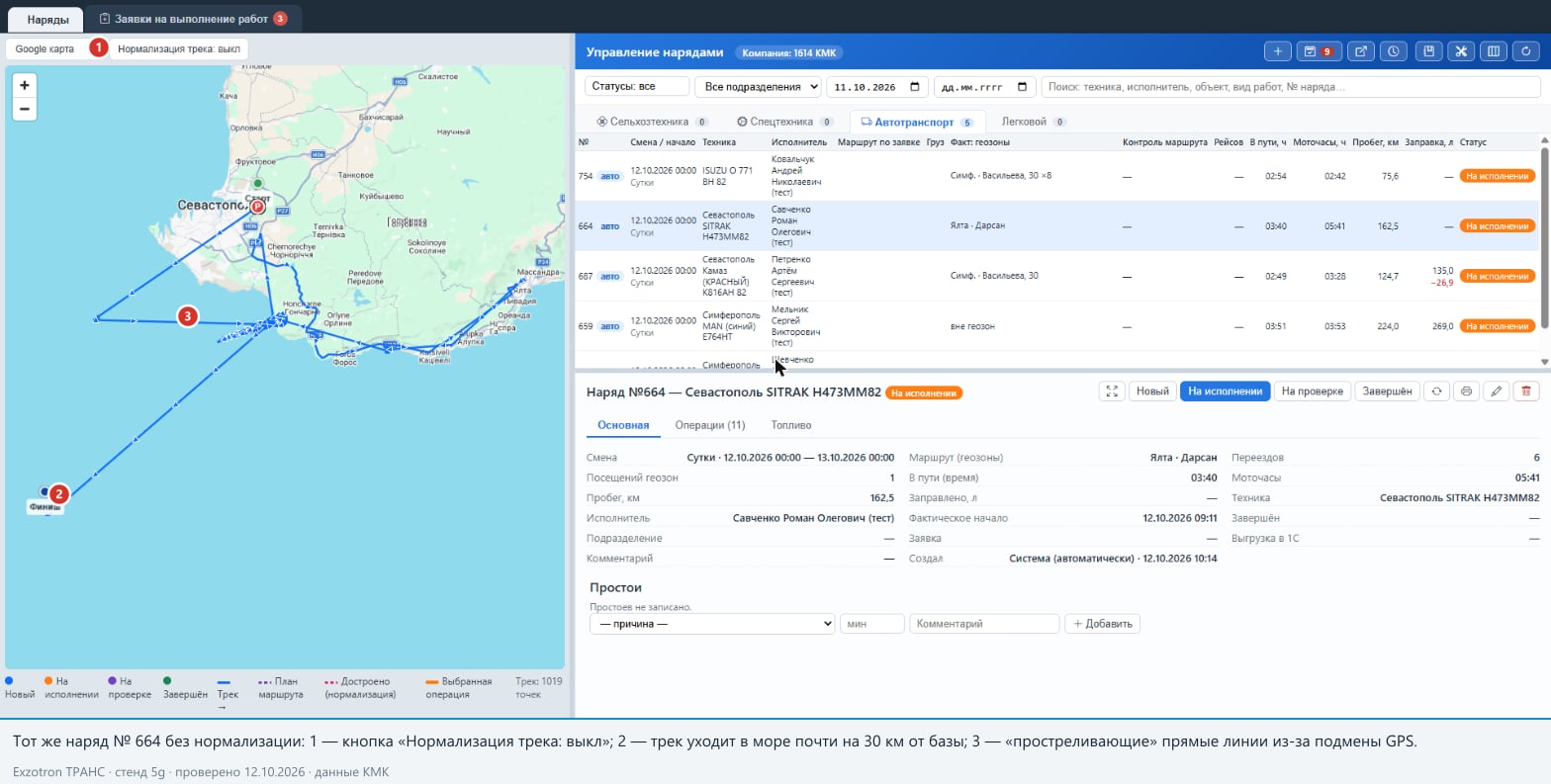
Task: Click the save disk icon in the header
Action: pos(1427,51)
